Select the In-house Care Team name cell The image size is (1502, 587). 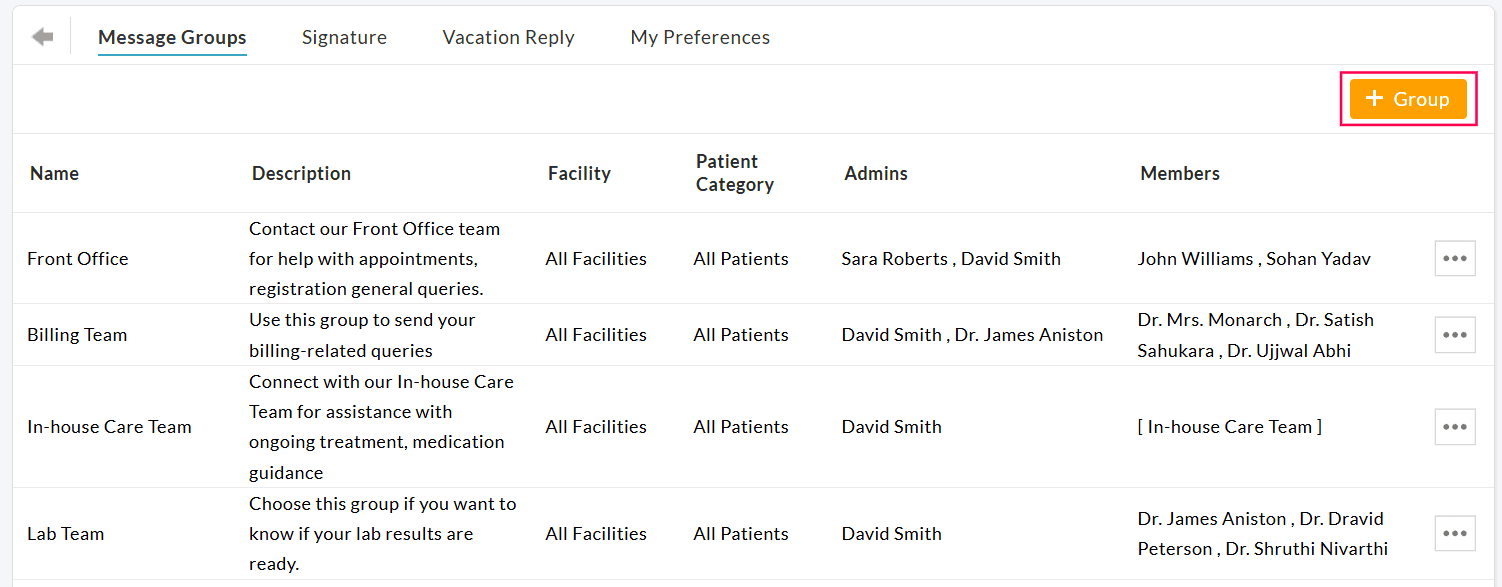pyautogui.click(x=109, y=427)
